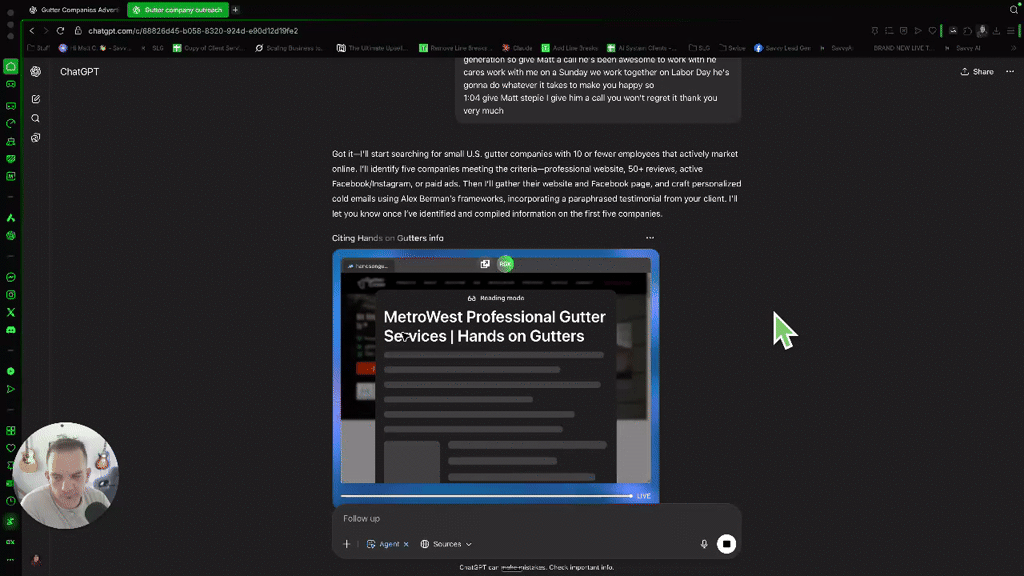The width and height of the screenshot is (1024, 576).
Task: Open a new browser tab
Action: (236, 10)
